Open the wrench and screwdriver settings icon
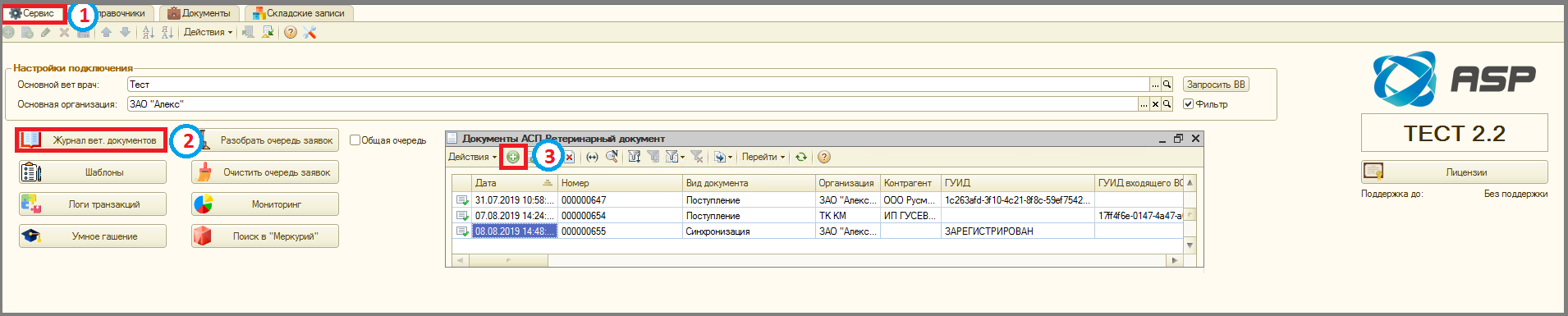 click(x=309, y=32)
